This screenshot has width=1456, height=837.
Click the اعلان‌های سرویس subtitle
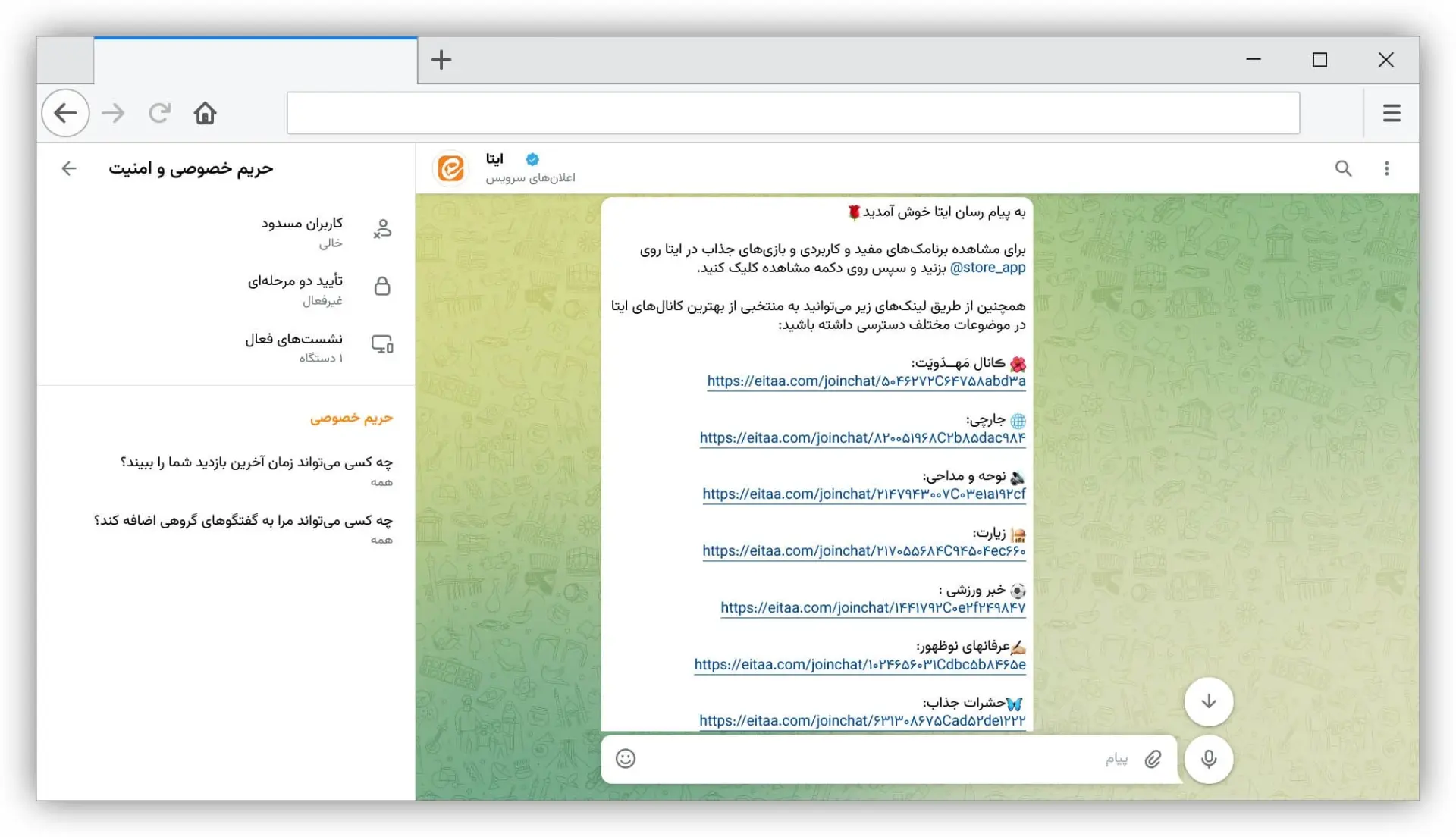531,177
